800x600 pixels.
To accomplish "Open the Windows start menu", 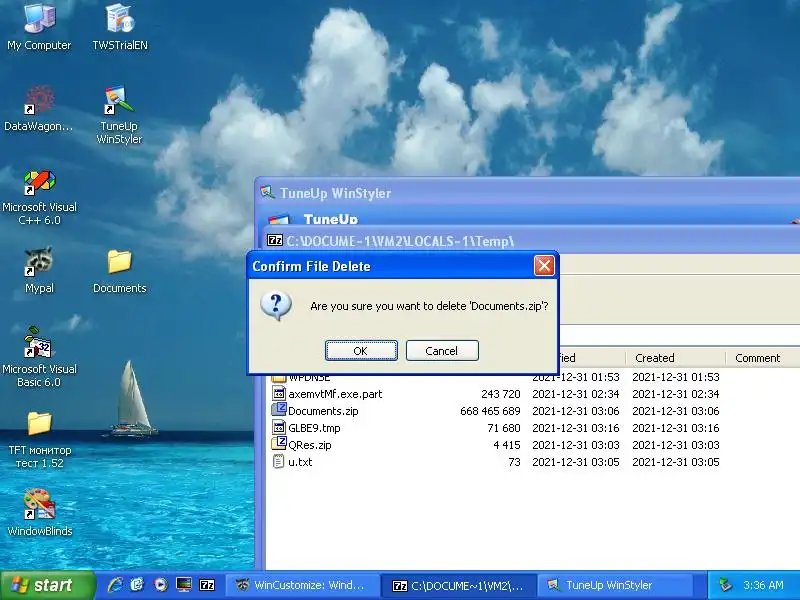I will pos(48,585).
